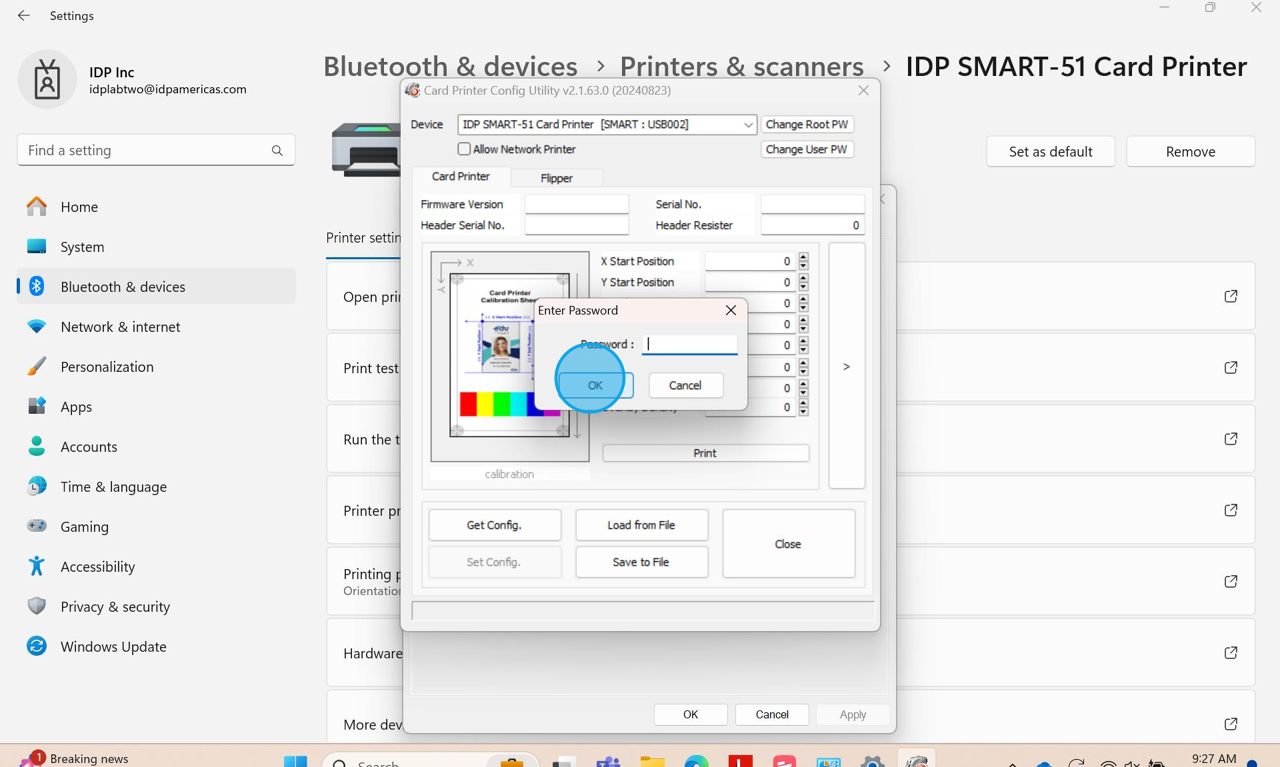
Task: Click Set as default in Settings
Action: (1050, 152)
